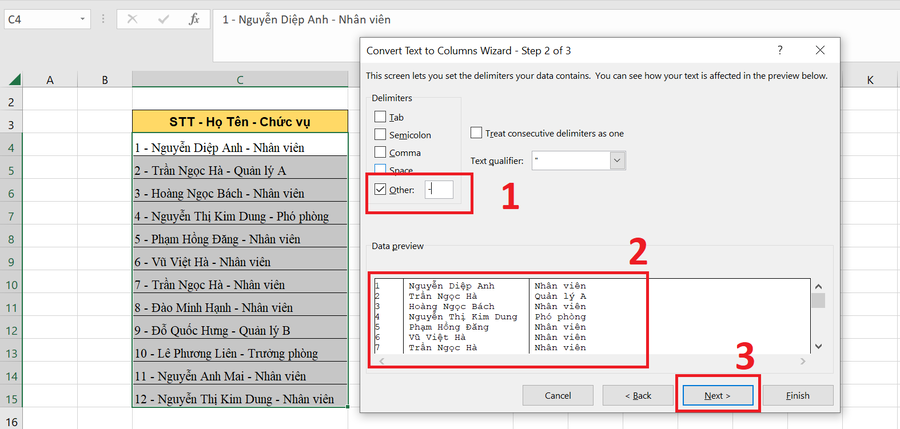900x429 pixels.
Task: Click the wizard help question mark icon
Action: point(779,50)
